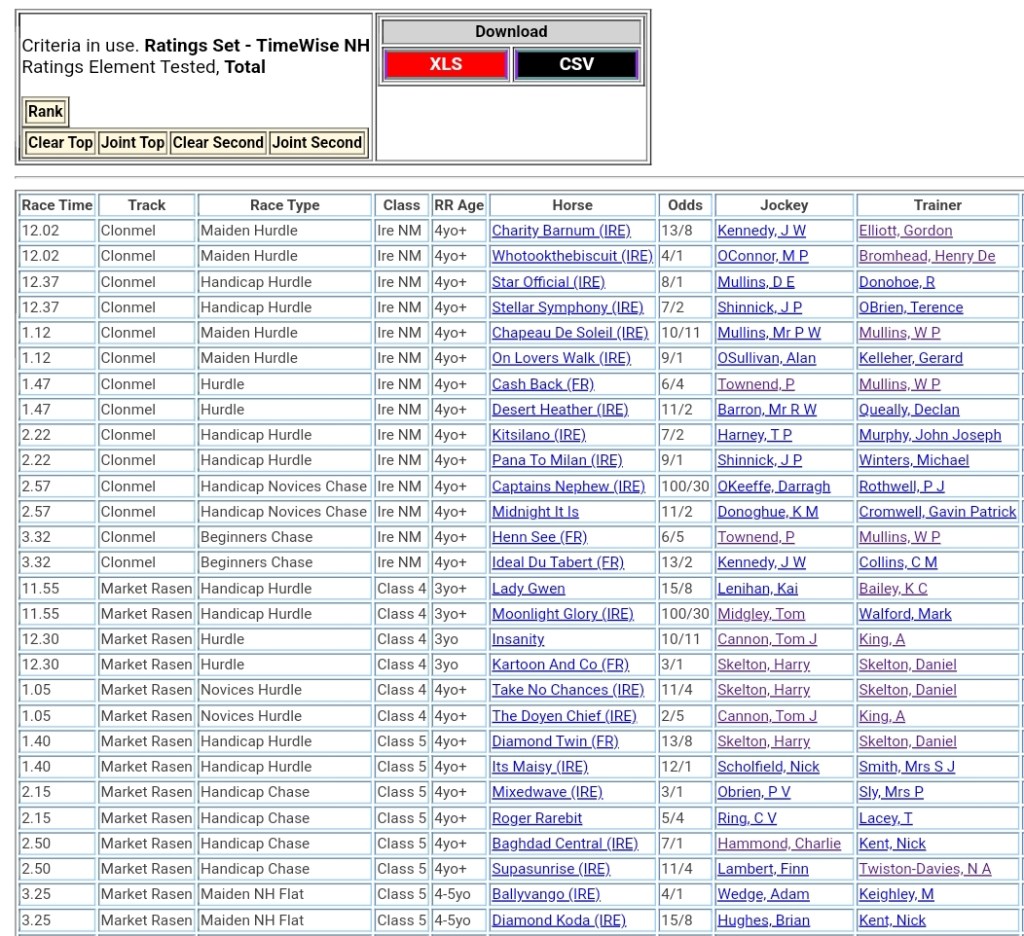
Task: Open the horse link Insanity
Action: 518,640
